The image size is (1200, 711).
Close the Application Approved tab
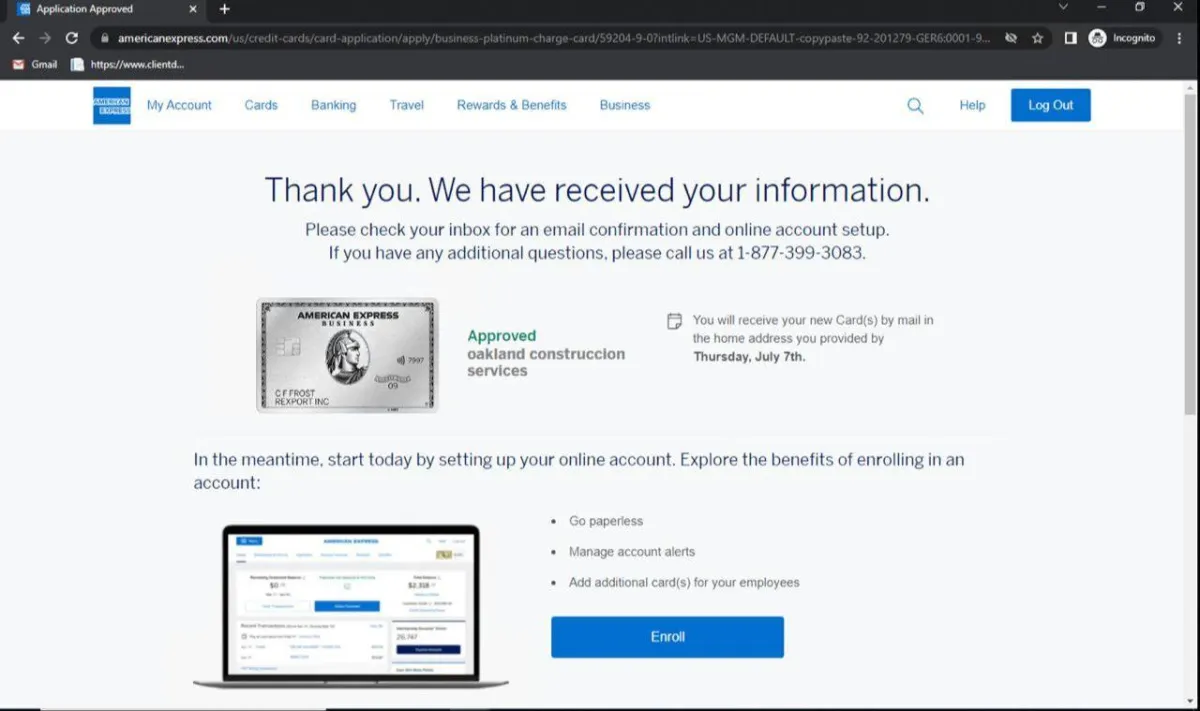(x=193, y=9)
